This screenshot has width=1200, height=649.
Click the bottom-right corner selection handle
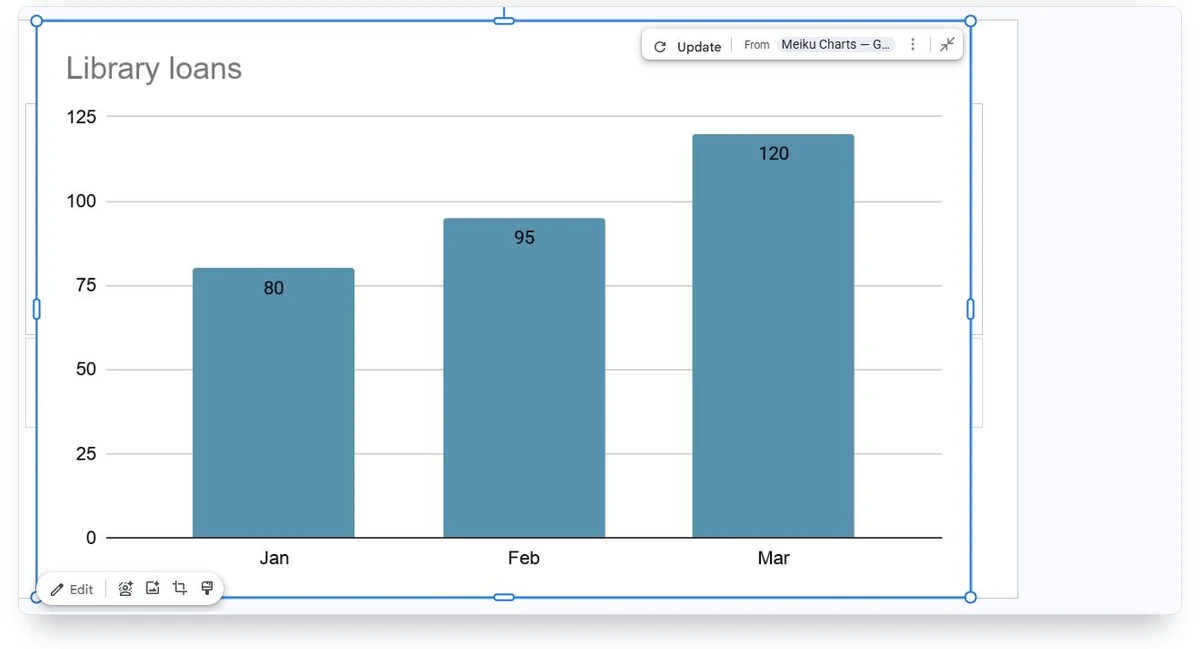pyautogui.click(x=970, y=597)
